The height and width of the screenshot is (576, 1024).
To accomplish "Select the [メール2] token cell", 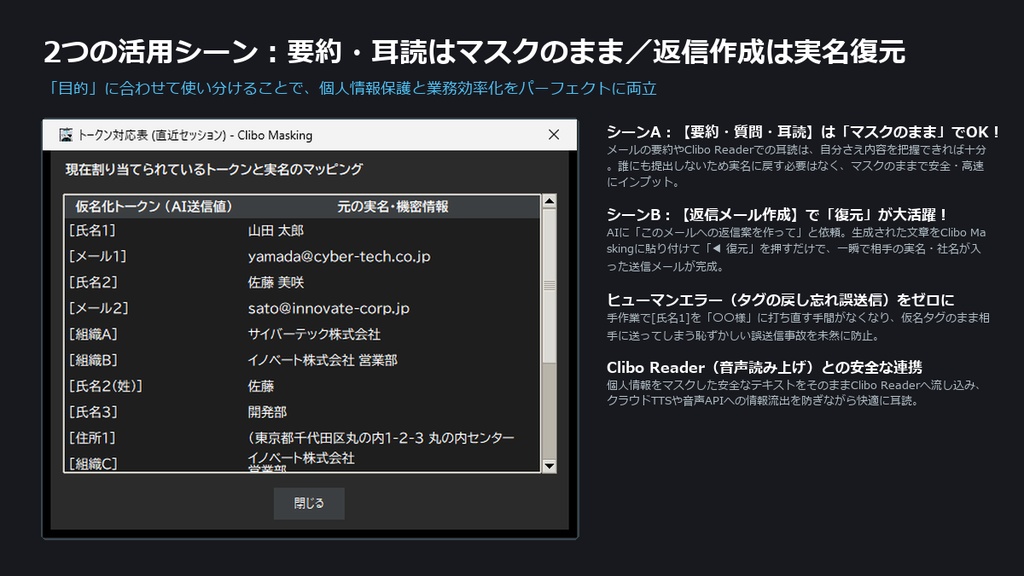I will (99, 308).
